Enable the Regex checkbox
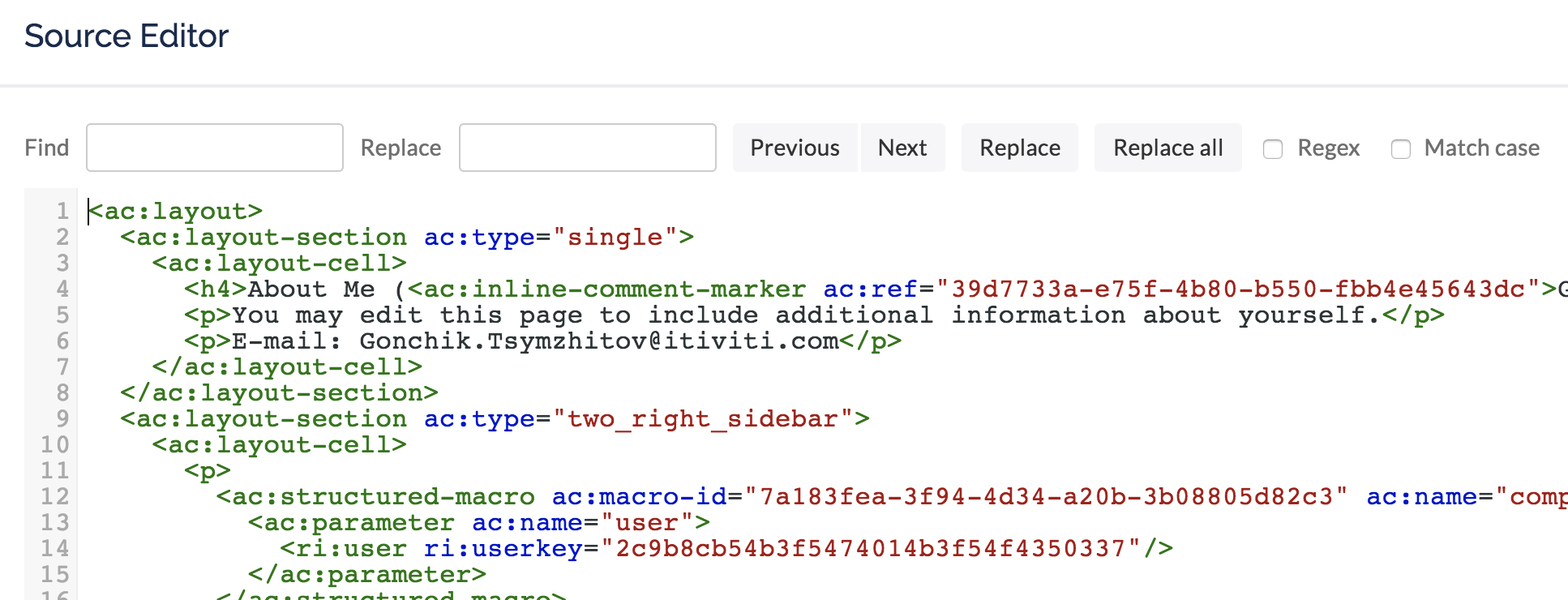Viewport: 1568px width, 600px height. pyautogui.click(x=1273, y=149)
